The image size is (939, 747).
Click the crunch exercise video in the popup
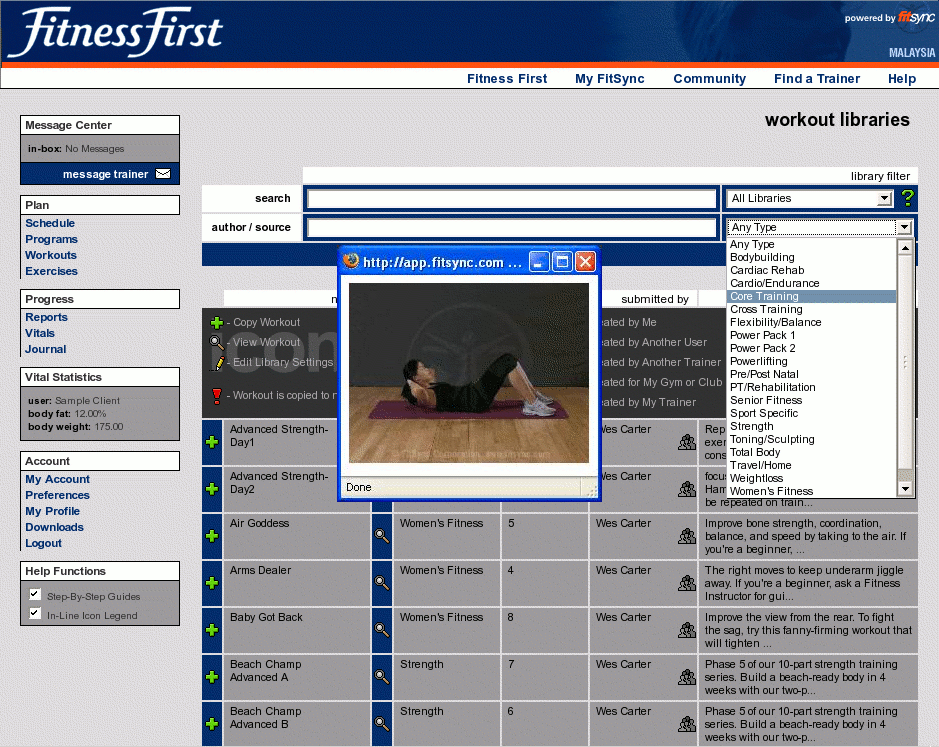[469, 373]
